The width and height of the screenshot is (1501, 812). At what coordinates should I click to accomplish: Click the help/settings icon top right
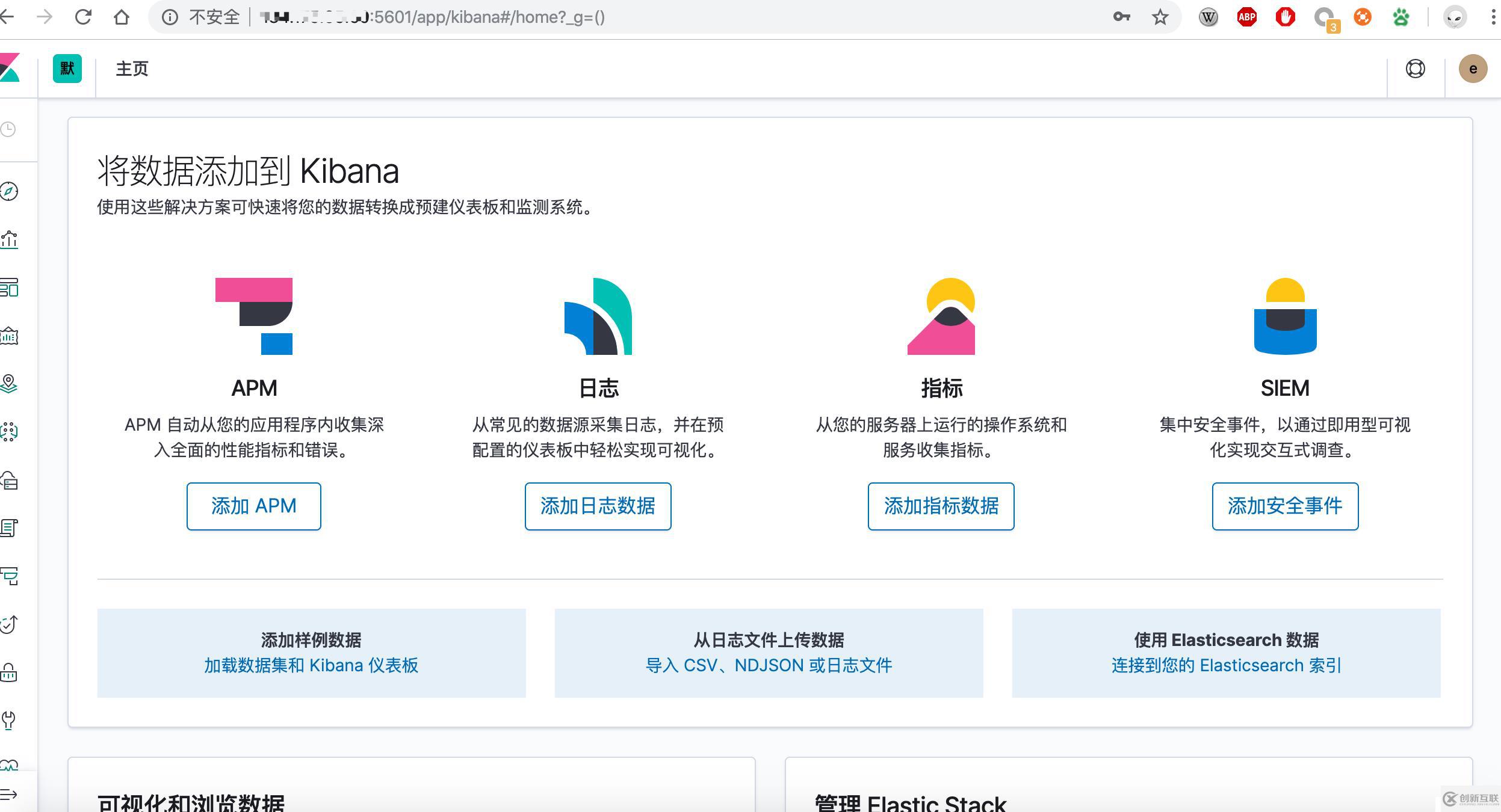coord(1415,68)
